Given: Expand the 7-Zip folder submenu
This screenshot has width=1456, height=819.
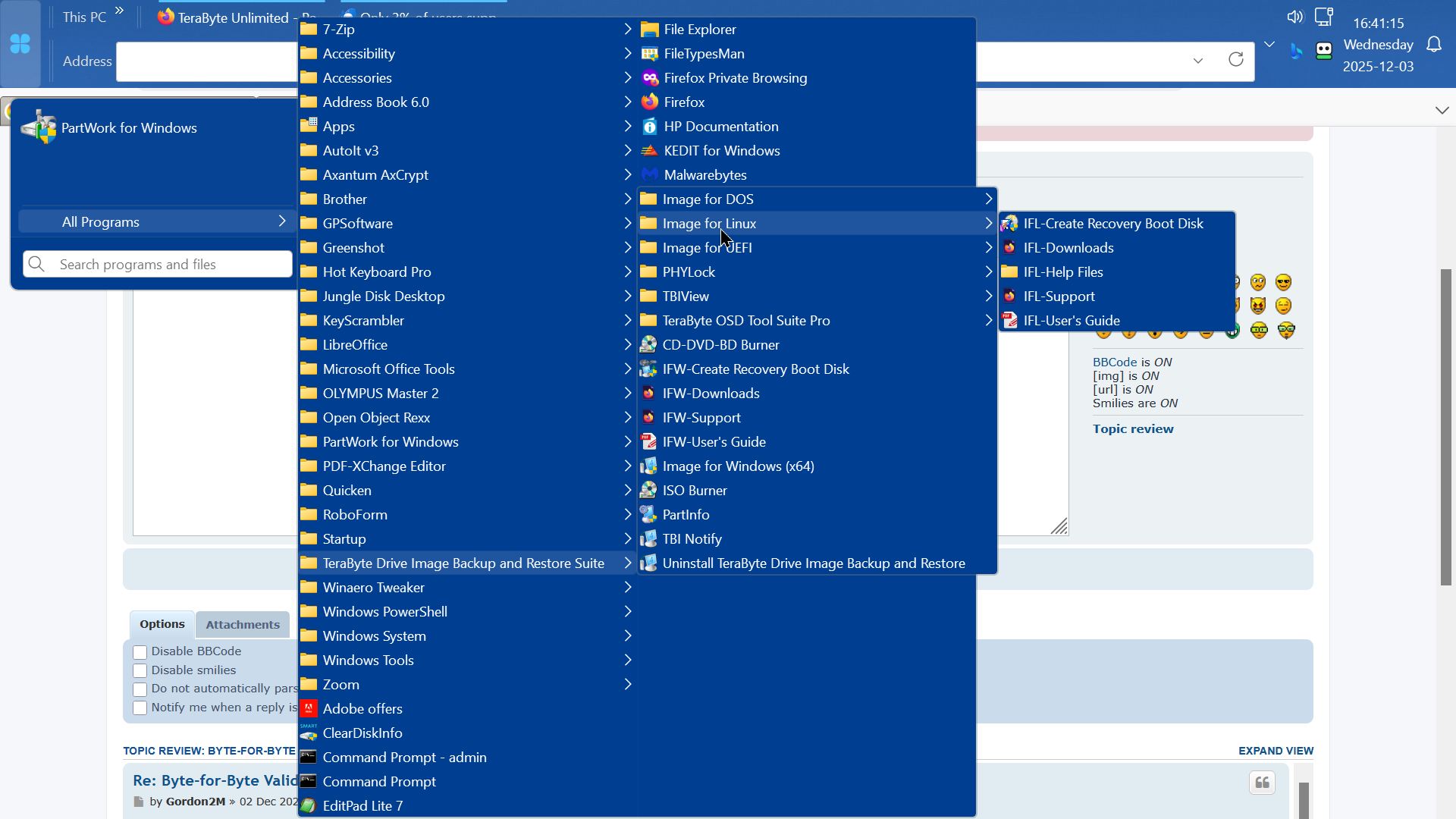Looking at the screenshot, I should (x=627, y=30).
